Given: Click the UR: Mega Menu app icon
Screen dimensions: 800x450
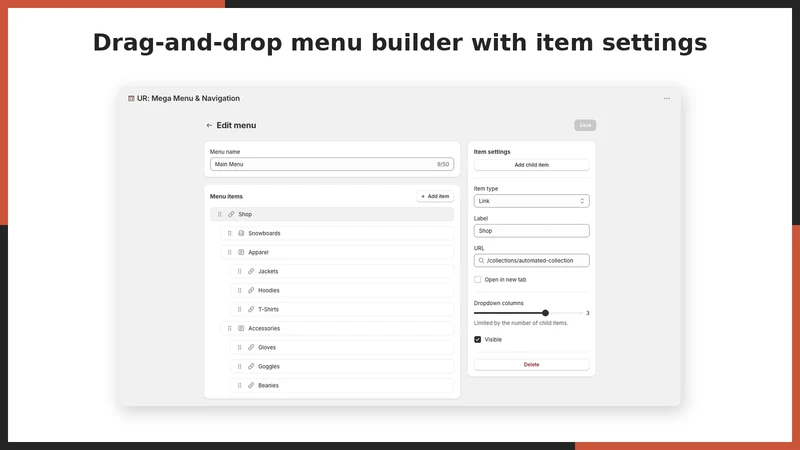Looking at the screenshot, I should (x=131, y=98).
